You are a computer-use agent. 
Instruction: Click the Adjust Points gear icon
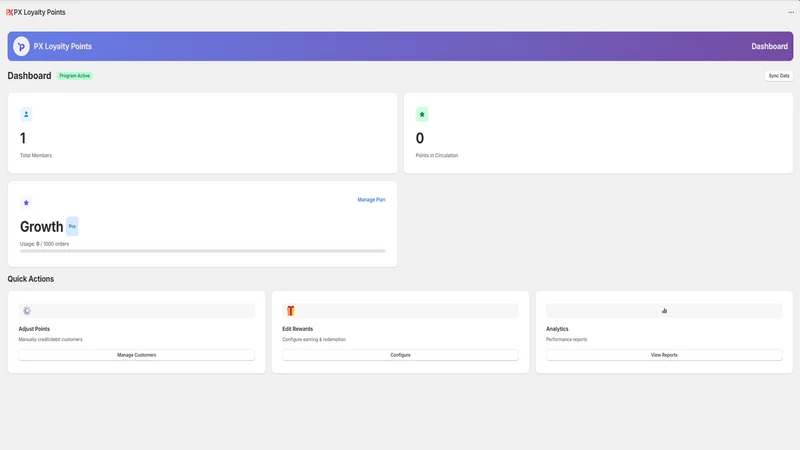point(27,311)
